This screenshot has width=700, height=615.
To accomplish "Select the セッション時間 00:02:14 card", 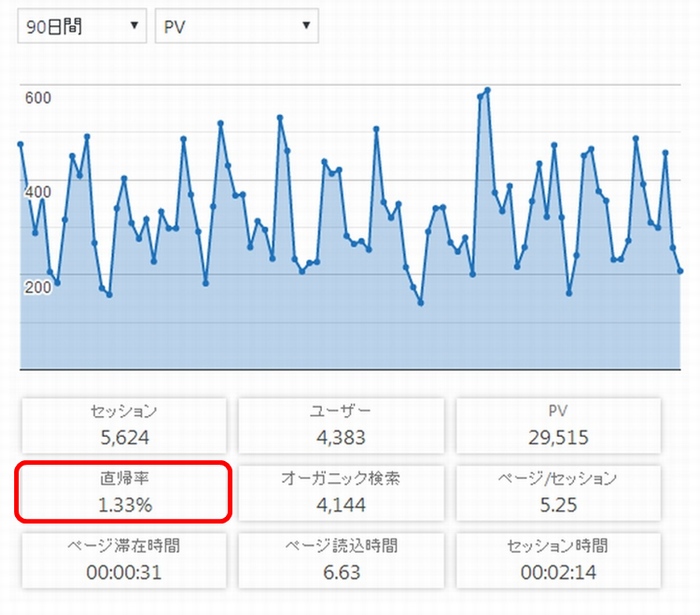I will (x=558, y=560).
